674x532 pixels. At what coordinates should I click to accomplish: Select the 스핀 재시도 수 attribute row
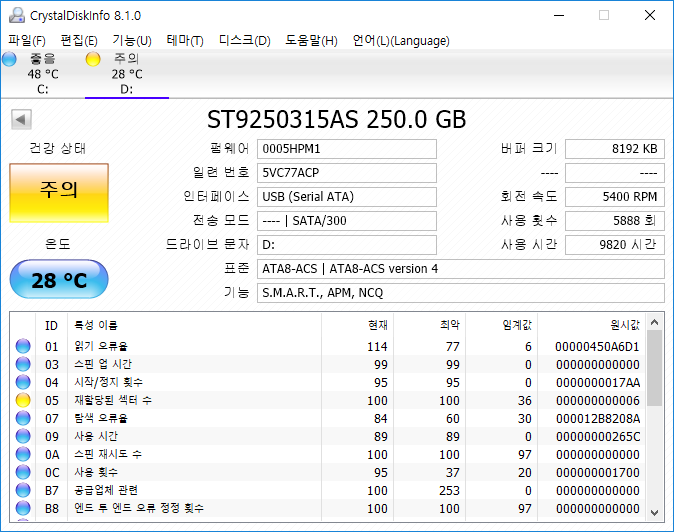(328, 454)
